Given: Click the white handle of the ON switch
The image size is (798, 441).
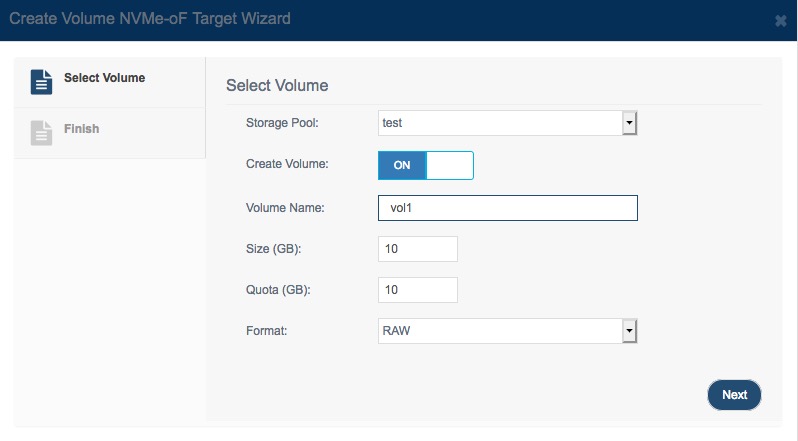Looking at the screenshot, I should [449, 165].
